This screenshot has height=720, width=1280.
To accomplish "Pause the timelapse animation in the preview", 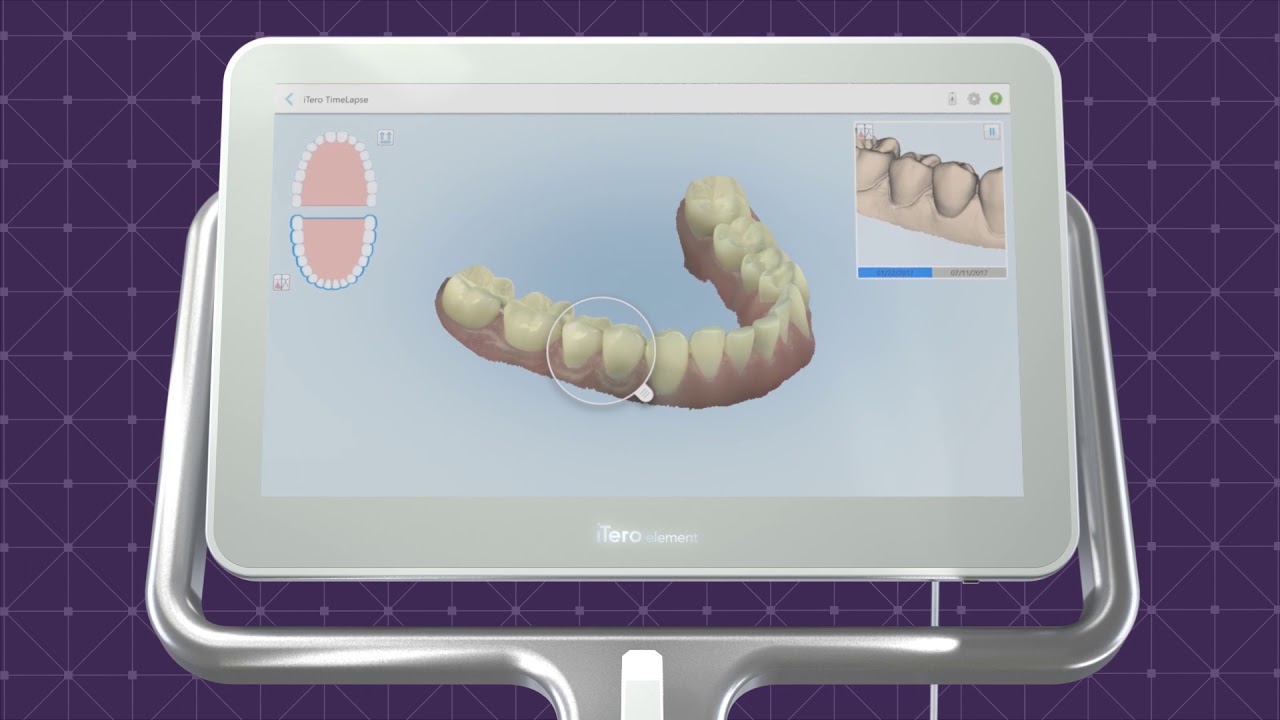I will [x=992, y=132].
